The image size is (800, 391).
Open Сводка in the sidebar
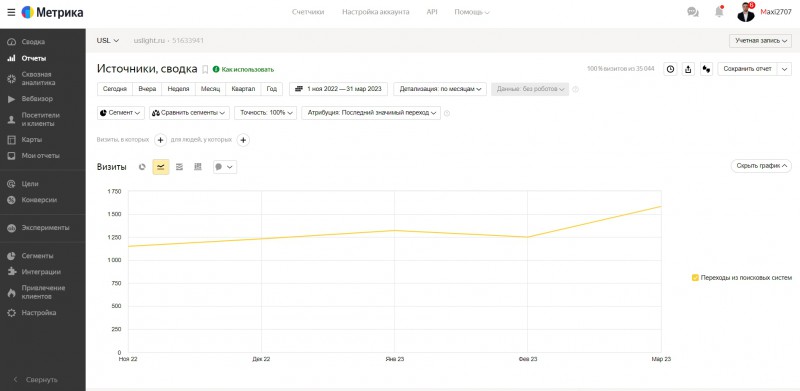pyautogui.click(x=33, y=42)
